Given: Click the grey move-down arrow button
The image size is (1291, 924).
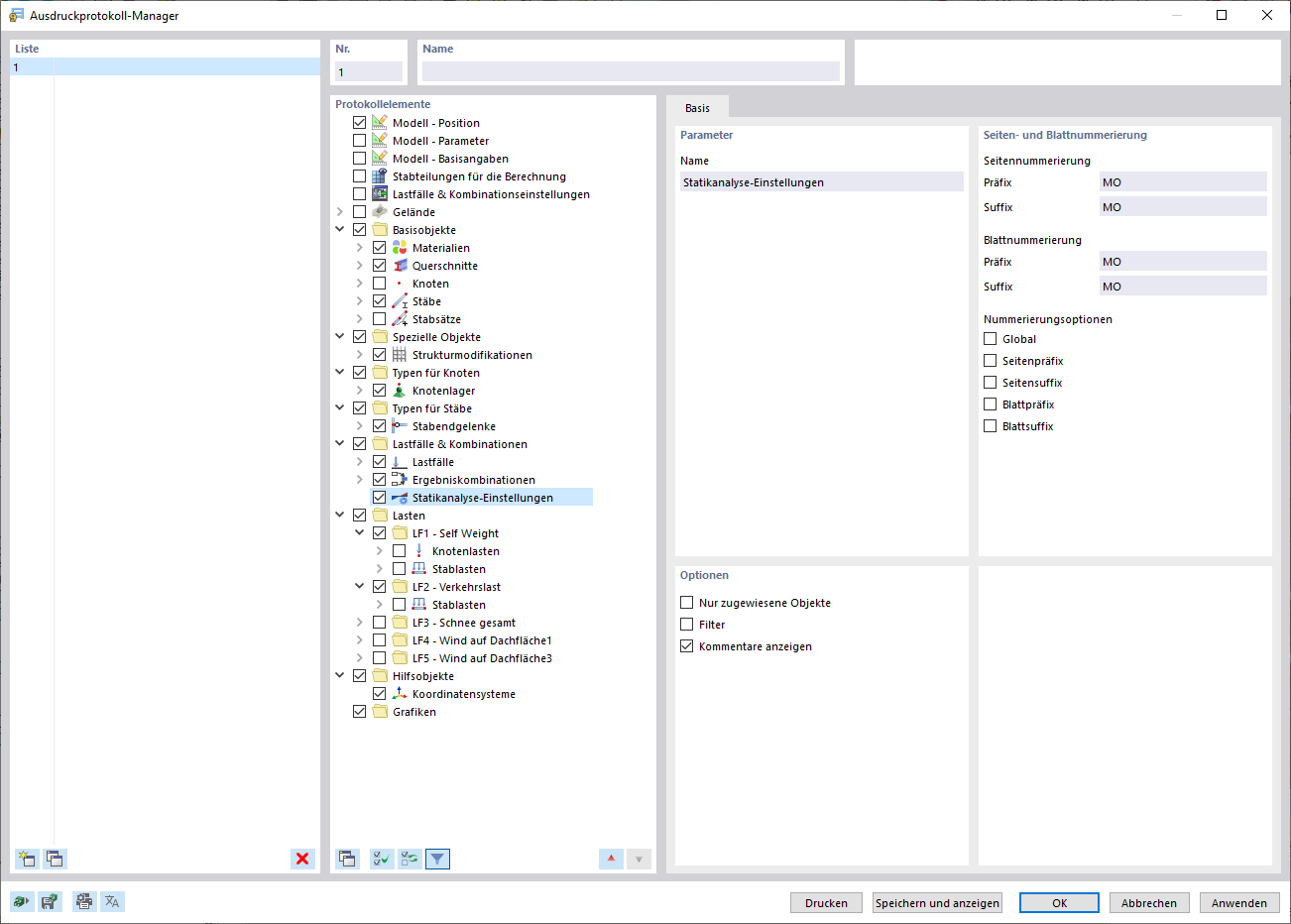Looking at the screenshot, I should pyautogui.click(x=639, y=859).
